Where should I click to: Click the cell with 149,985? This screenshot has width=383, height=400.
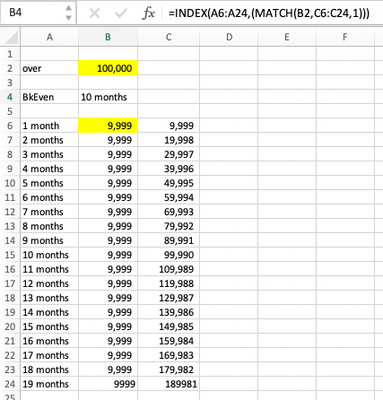(169, 326)
